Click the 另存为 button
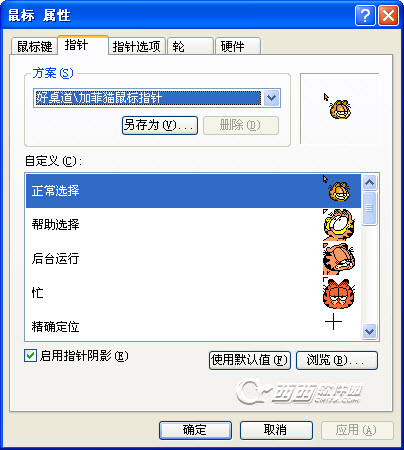Viewport: 404px width, 450px height. [160, 125]
